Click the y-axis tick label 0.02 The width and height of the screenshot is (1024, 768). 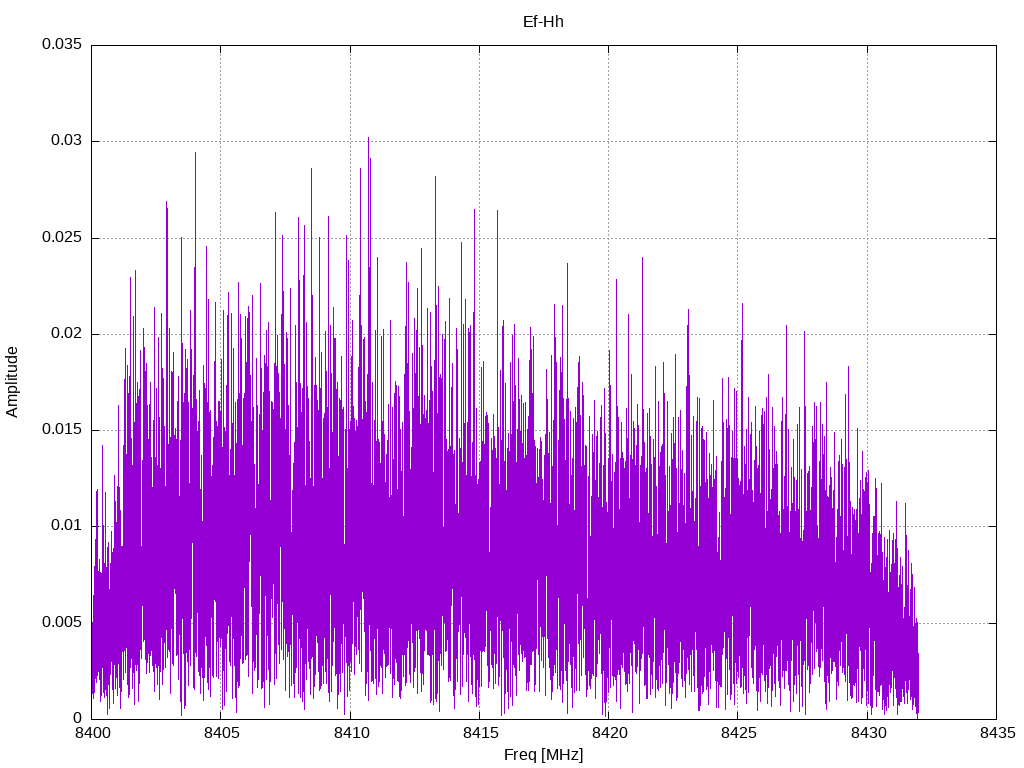point(67,333)
